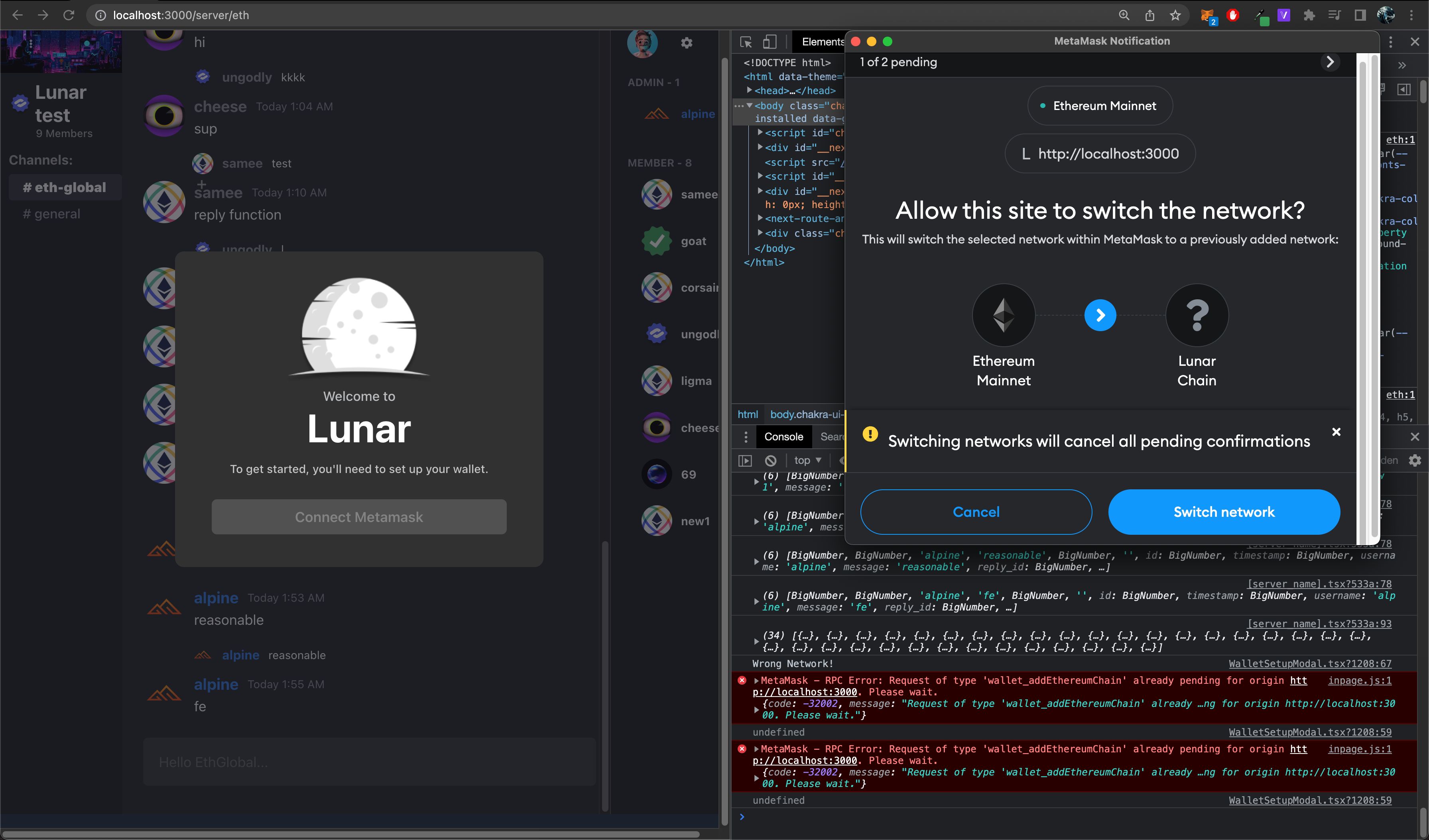Image resolution: width=1429 pixels, height=840 pixels.
Task: Cancel the network switch request
Action: (976, 512)
